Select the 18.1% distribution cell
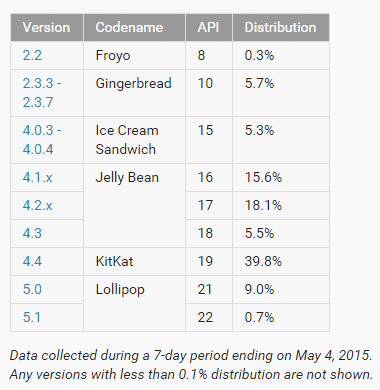This screenshot has height=390, width=380. tap(281, 205)
